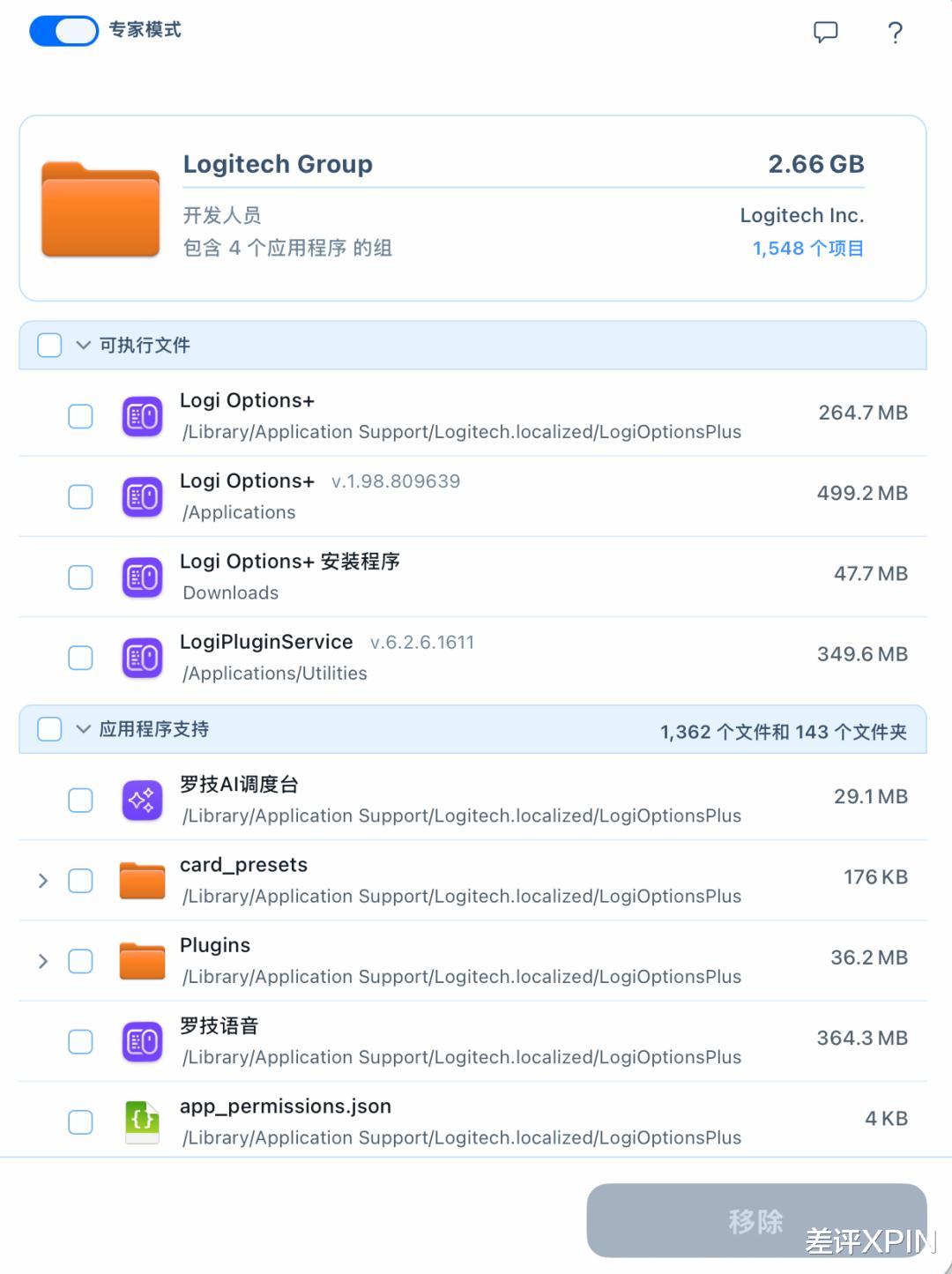Screen dimensions: 952x1274
Task: Click the 罗技语音 app icon
Action: tap(142, 1041)
